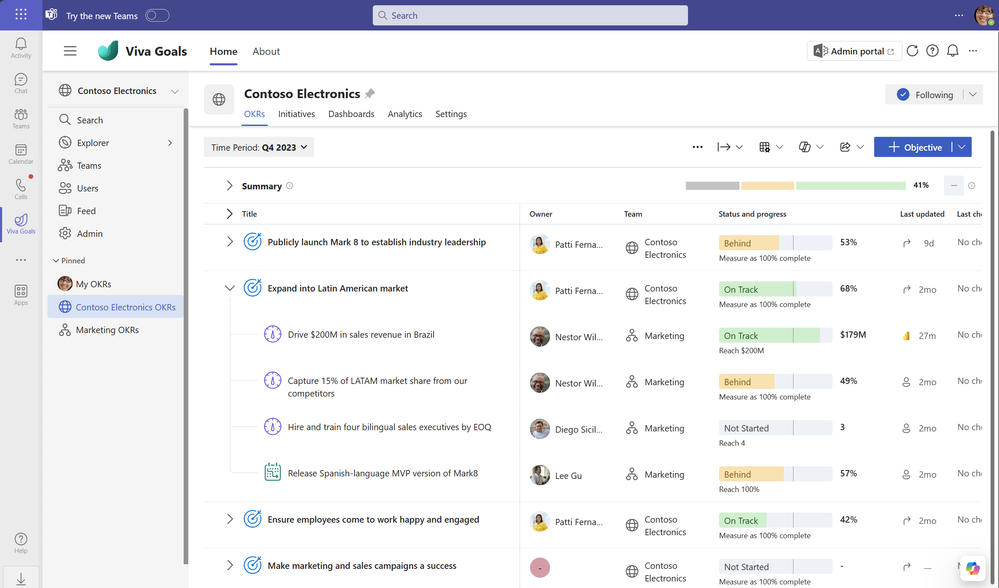
Task: Toggle the hamburger navigation menu
Action: (70, 51)
